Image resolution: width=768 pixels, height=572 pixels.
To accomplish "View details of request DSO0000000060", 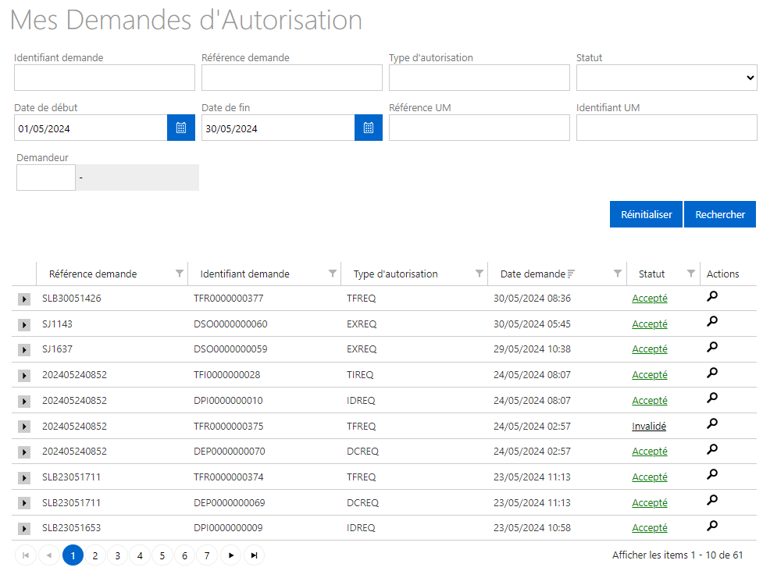I will point(712,321).
